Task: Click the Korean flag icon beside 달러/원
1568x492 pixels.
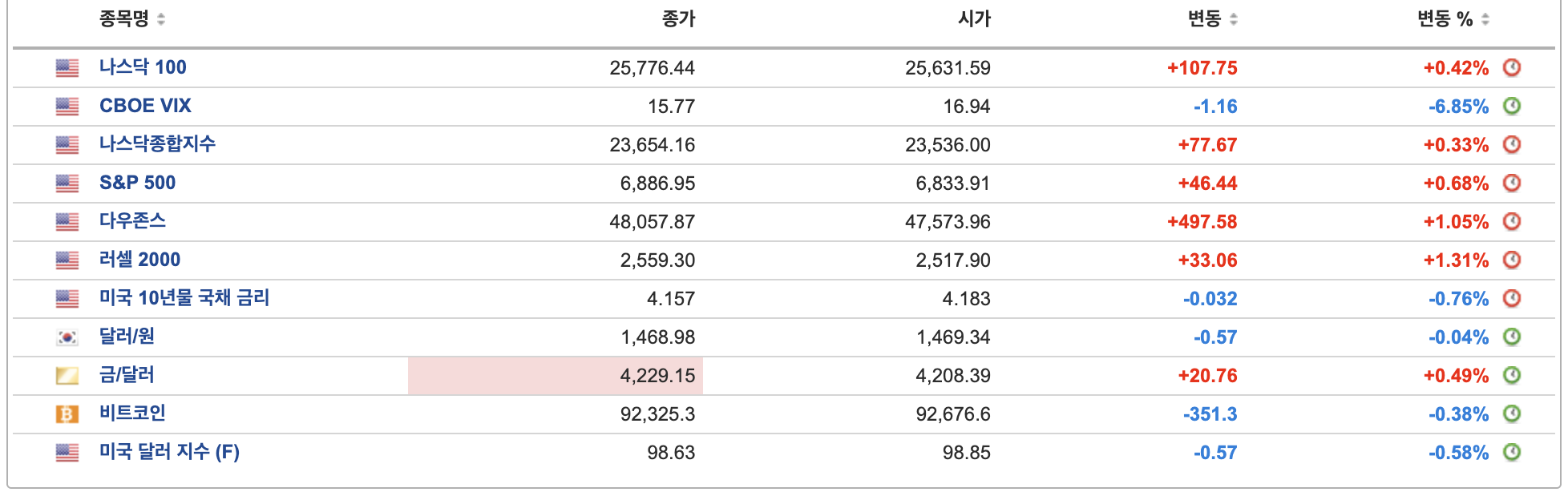Action: click(x=67, y=337)
